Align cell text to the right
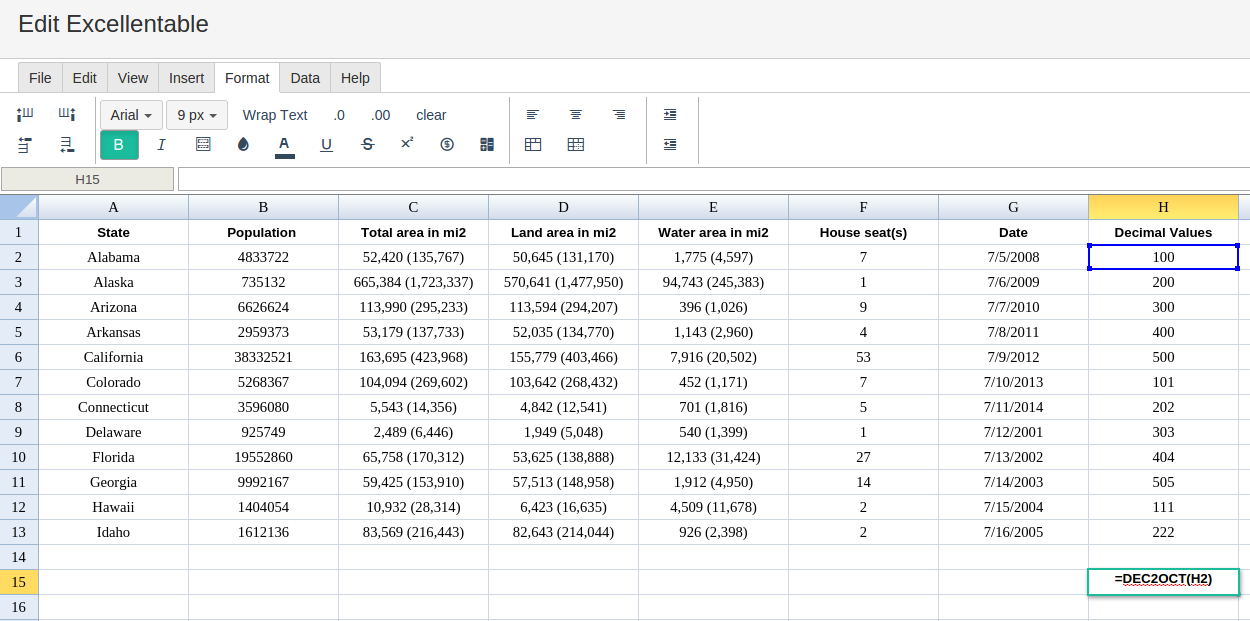 click(x=619, y=115)
